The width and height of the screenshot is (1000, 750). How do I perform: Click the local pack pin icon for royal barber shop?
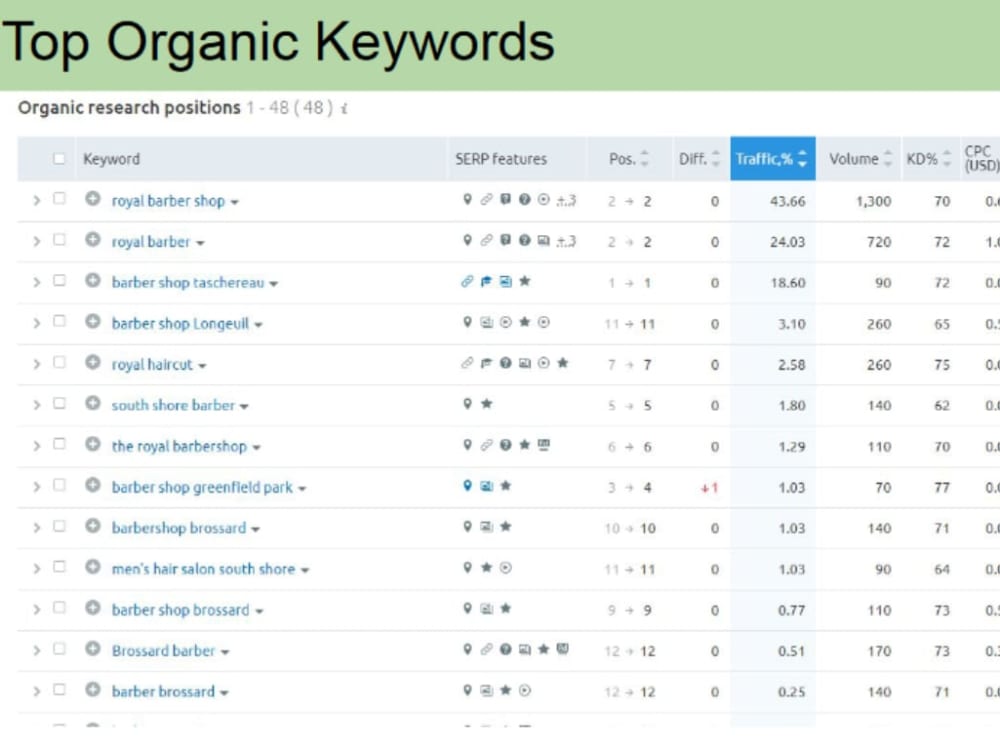click(x=467, y=200)
